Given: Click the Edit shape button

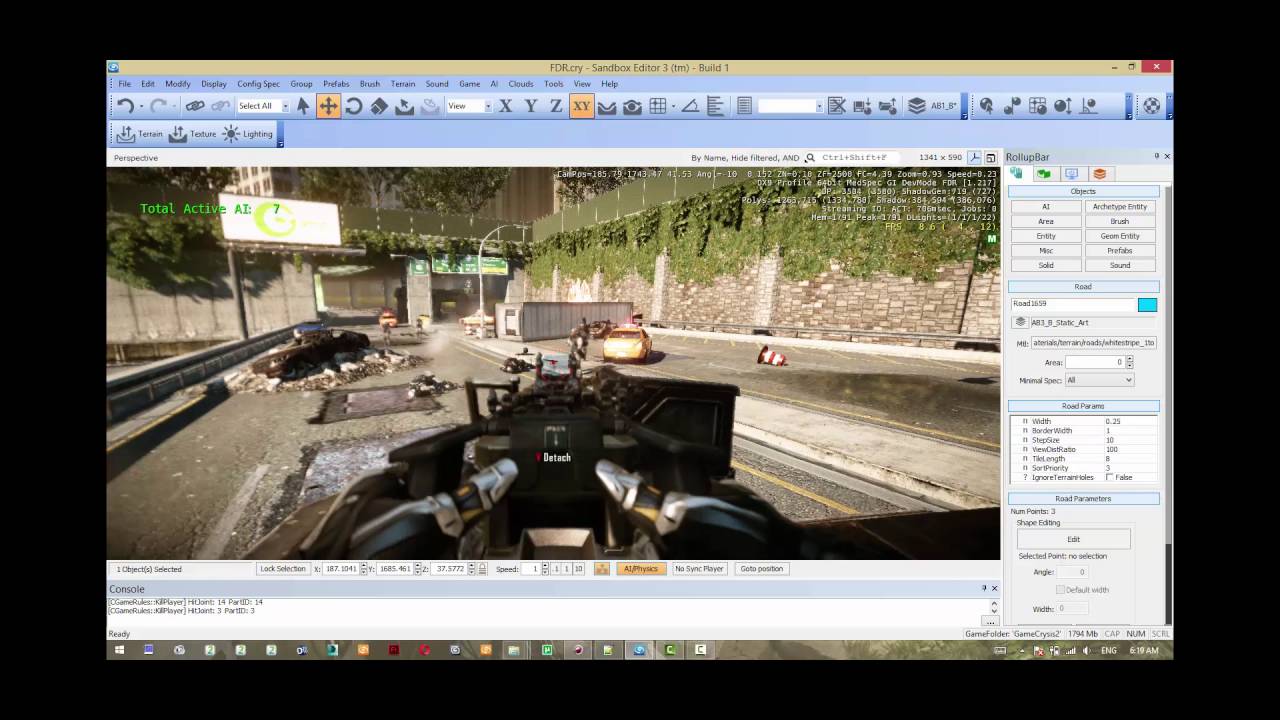Looking at the screenshot, I should [x=1073, y=539].
